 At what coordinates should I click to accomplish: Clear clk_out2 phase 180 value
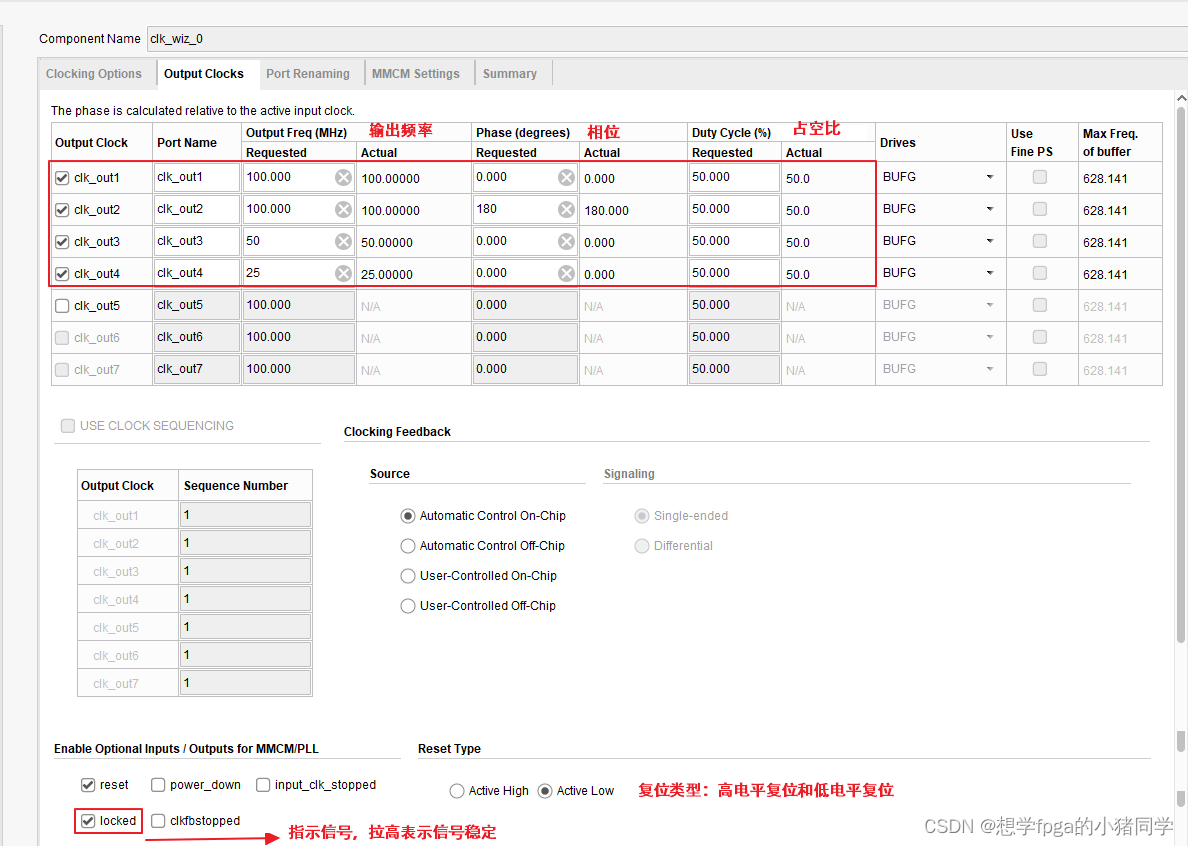tap(566, 210)
